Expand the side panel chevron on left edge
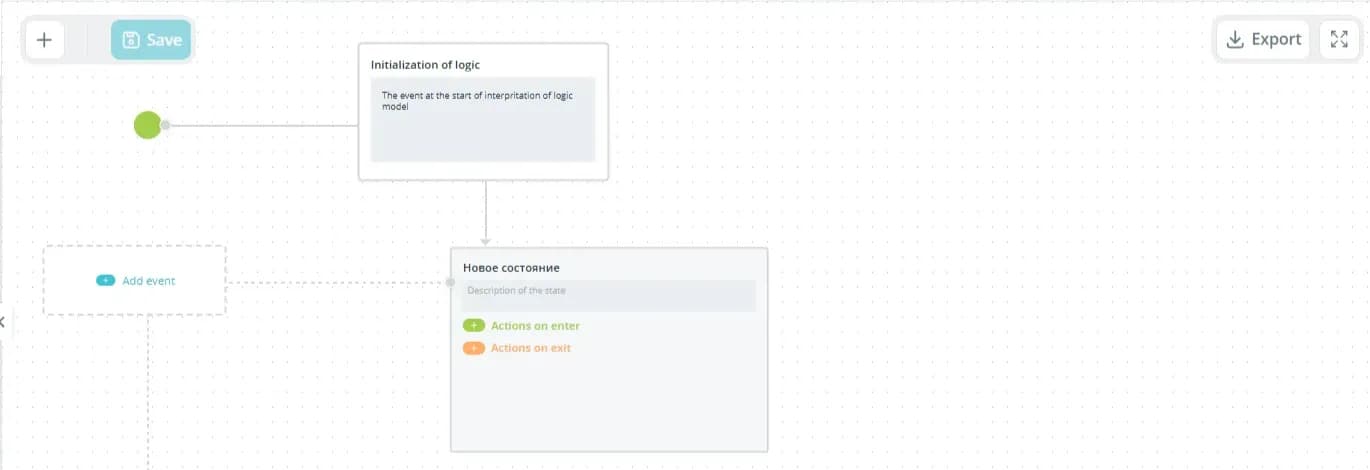1370x470 pixels. coord(3,321)
